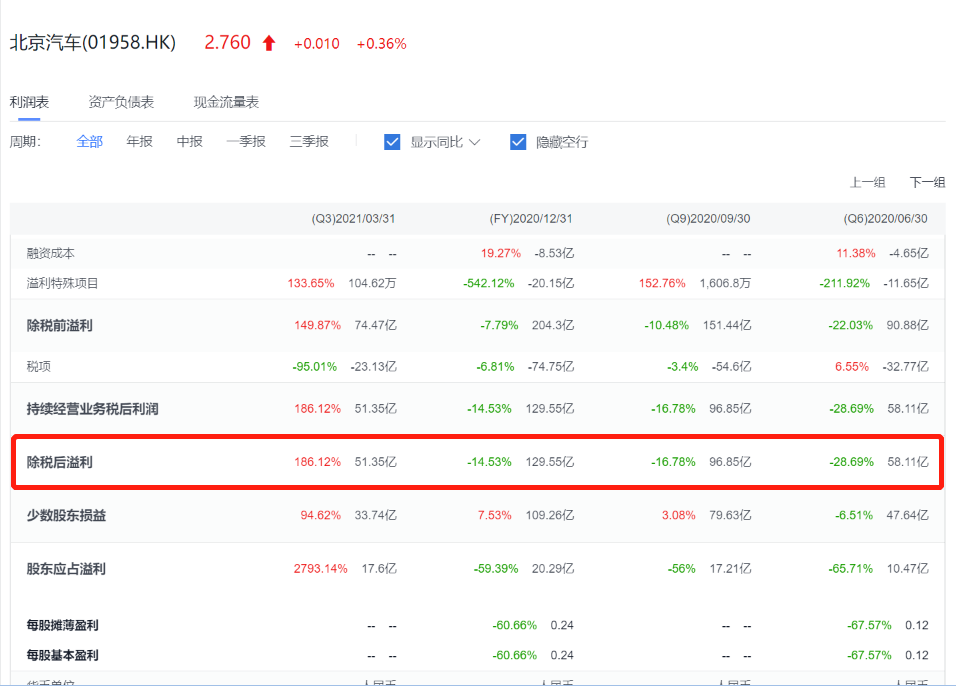Image resolution: width=956 pixels, height=686 pixels.
Task: Click the stock price 2.760
Action: click(227, 43)
